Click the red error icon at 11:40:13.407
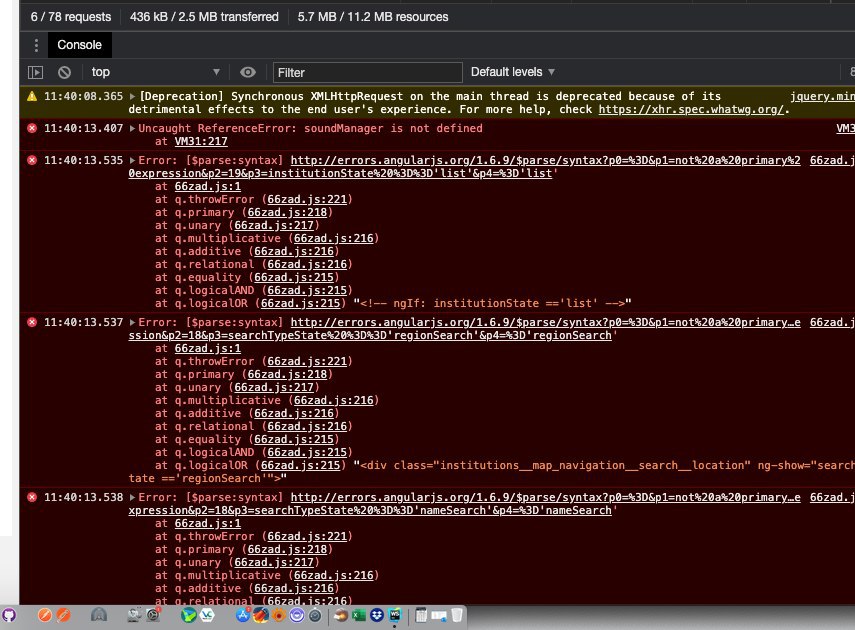 pos(32,128)
